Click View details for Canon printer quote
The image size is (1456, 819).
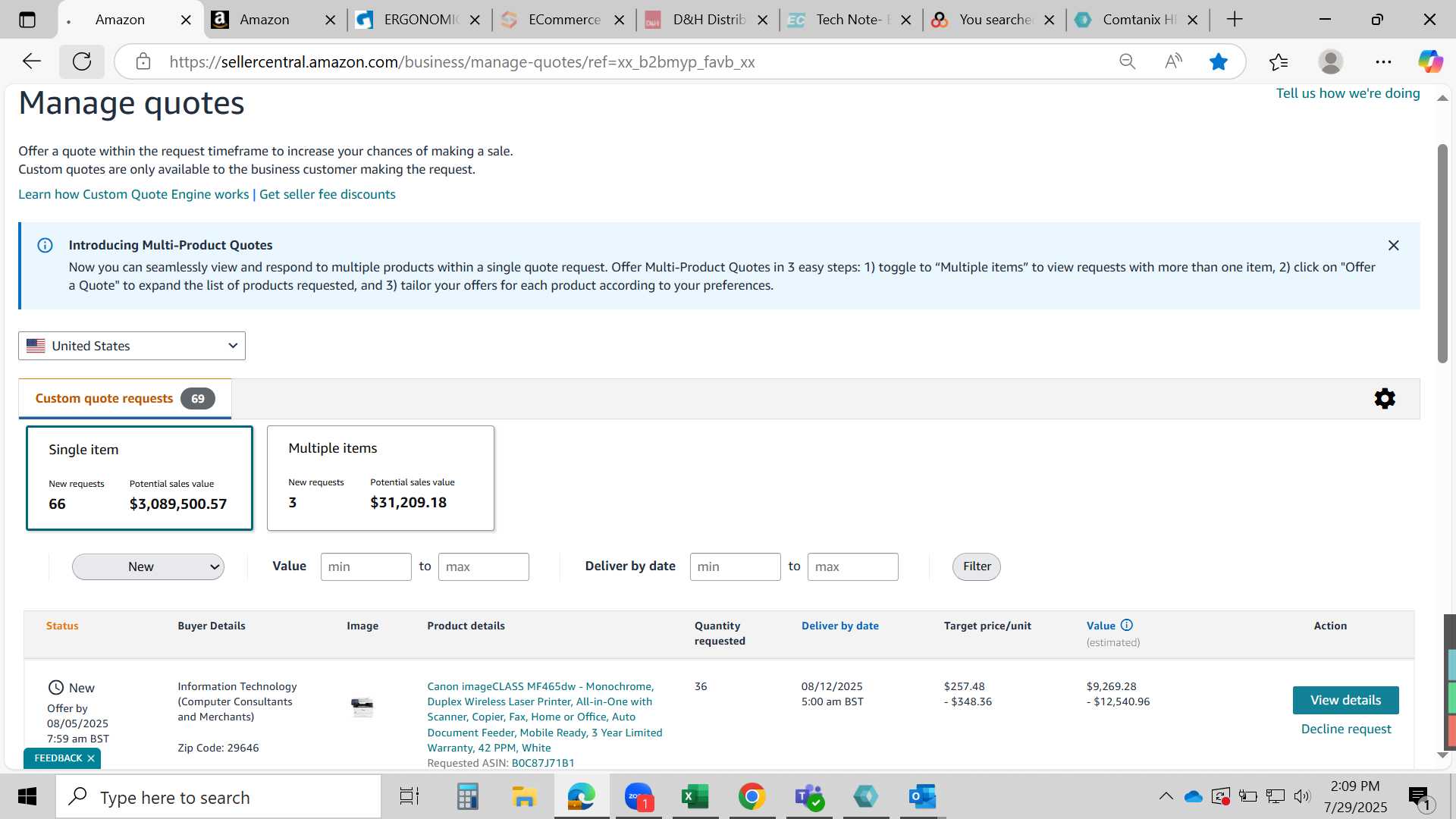pyautogui.click(x=1345, y=700)
